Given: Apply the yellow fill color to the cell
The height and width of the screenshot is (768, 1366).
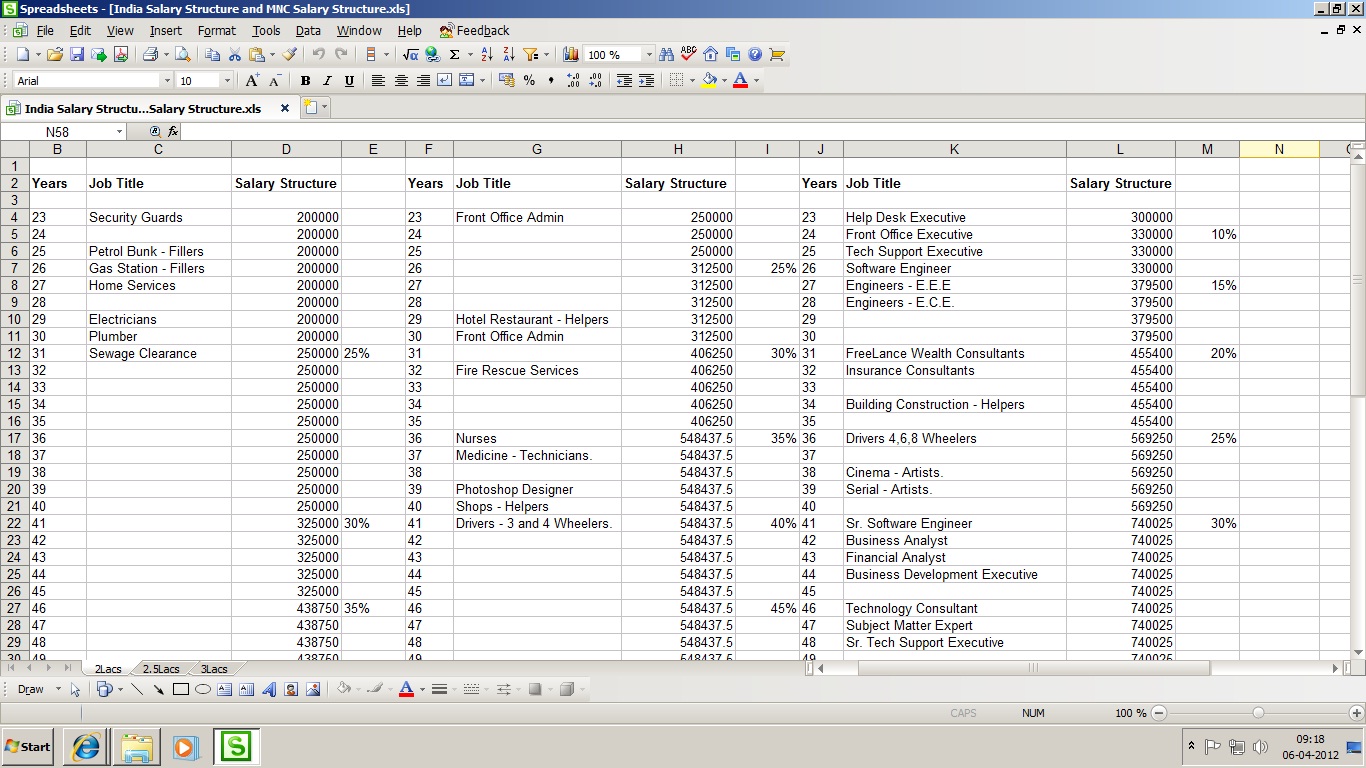Looking at the screenshot, I should pyautogui.click(x=710, y=81).
